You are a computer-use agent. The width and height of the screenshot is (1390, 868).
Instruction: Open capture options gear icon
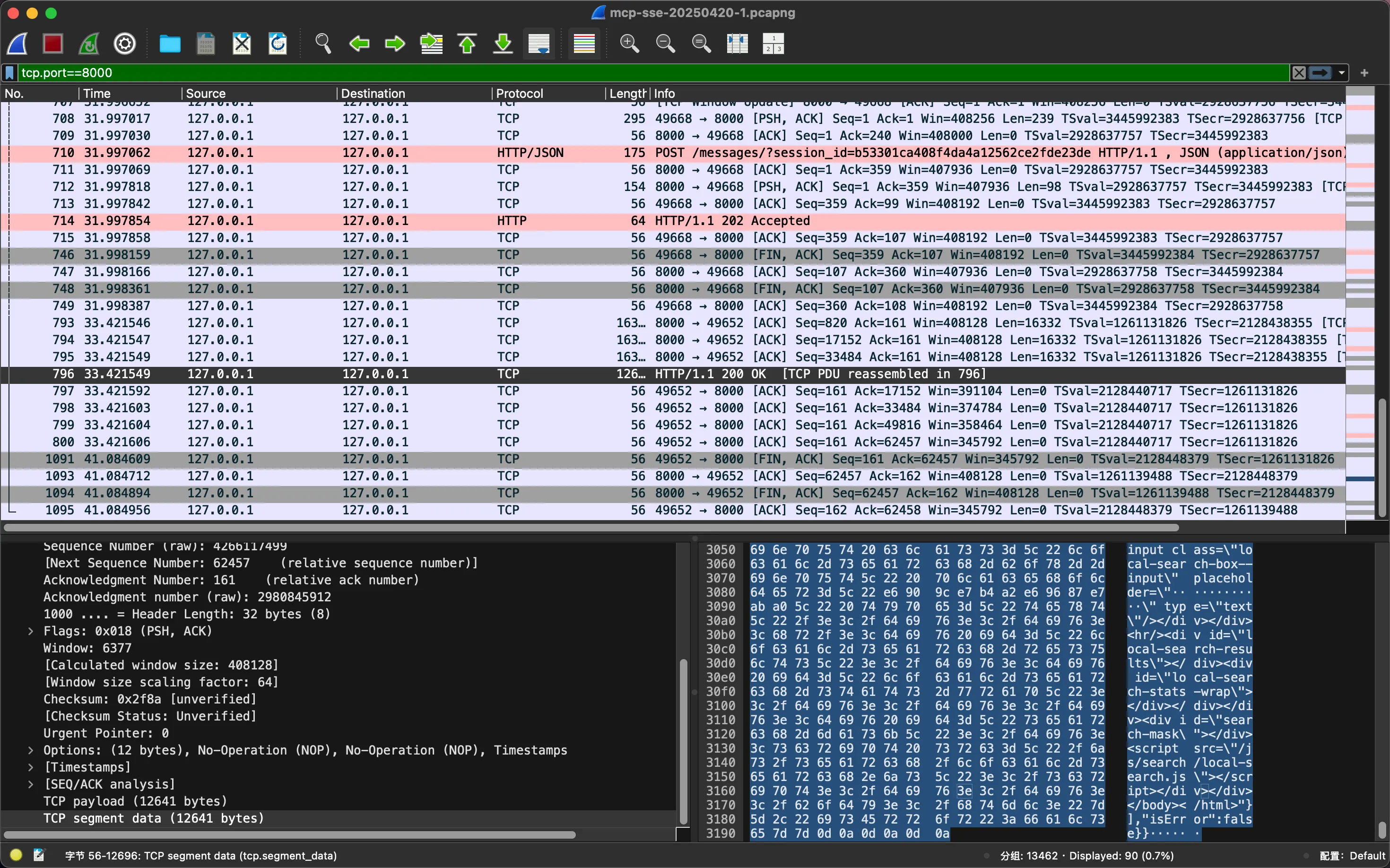pos(125,43)
